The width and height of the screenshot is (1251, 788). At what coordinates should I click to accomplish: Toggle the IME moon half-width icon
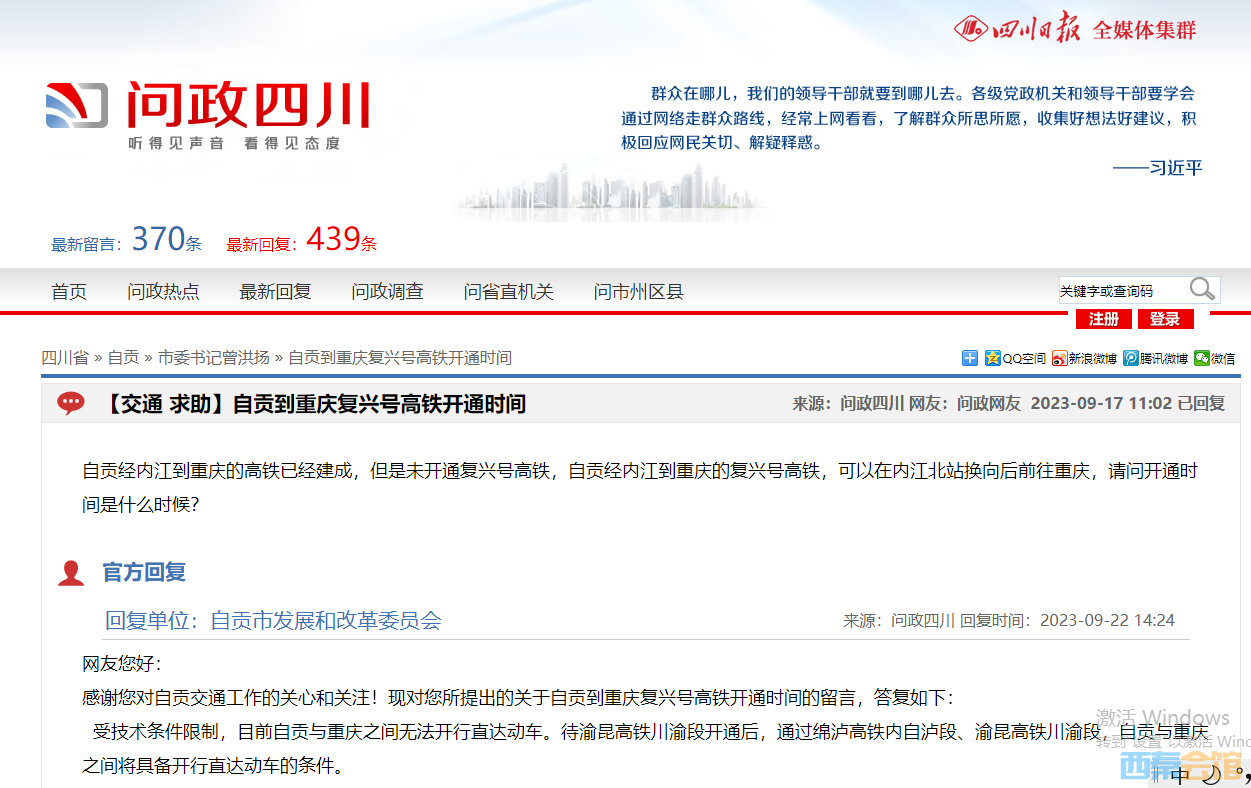[1211, 774]
